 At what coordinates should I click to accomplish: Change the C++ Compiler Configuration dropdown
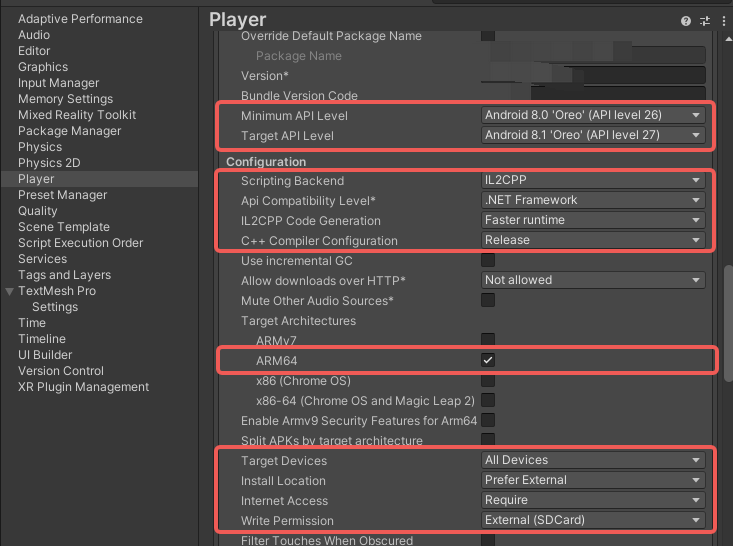[x=593, y=240]
